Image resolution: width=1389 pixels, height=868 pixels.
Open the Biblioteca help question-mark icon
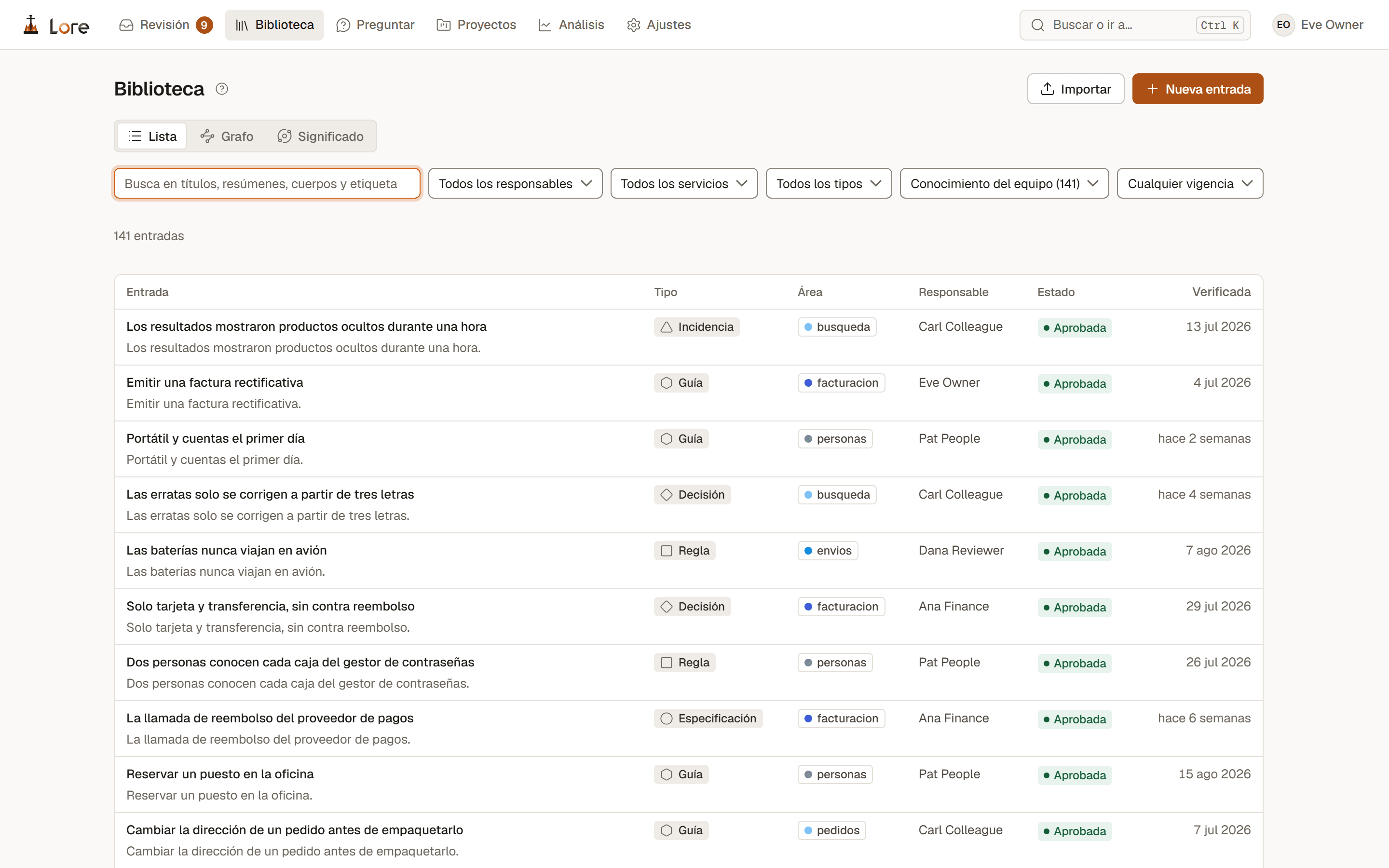pyautogui.click(x=221, y=89)
